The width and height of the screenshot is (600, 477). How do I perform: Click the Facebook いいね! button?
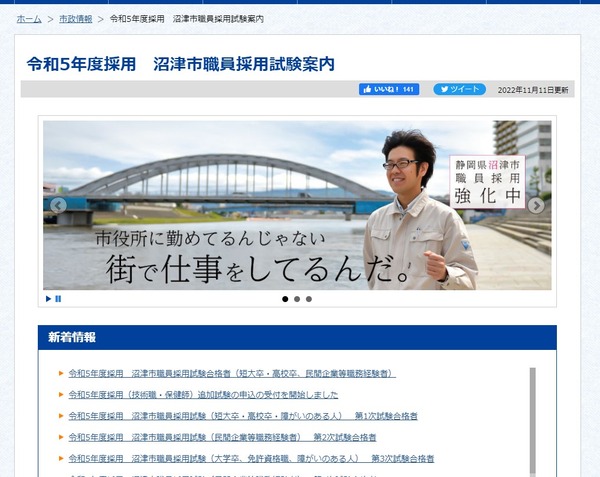click(x=389, y=89)
